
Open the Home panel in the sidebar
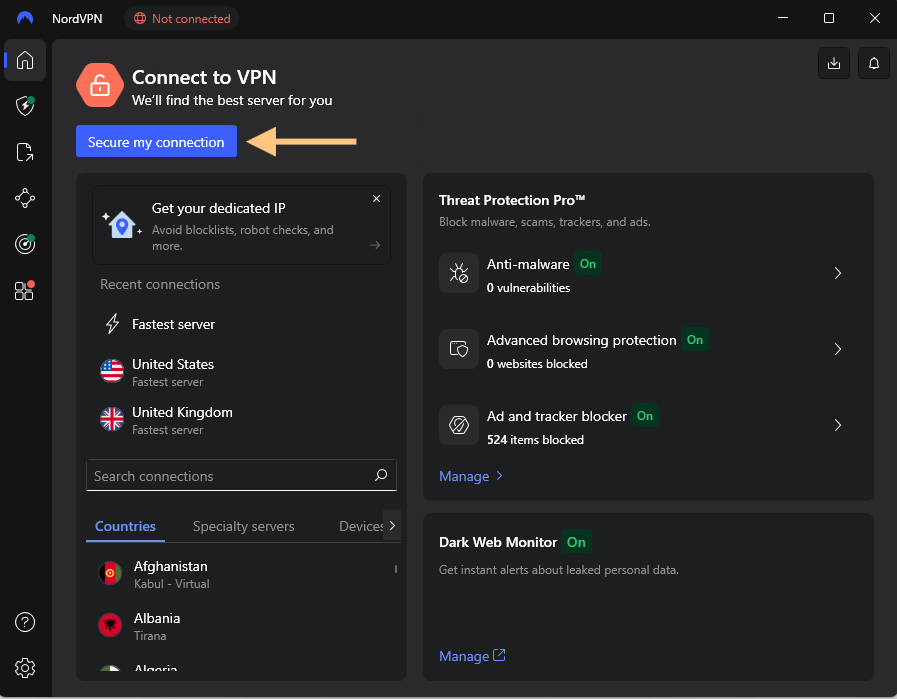click(x=25, y=60)
